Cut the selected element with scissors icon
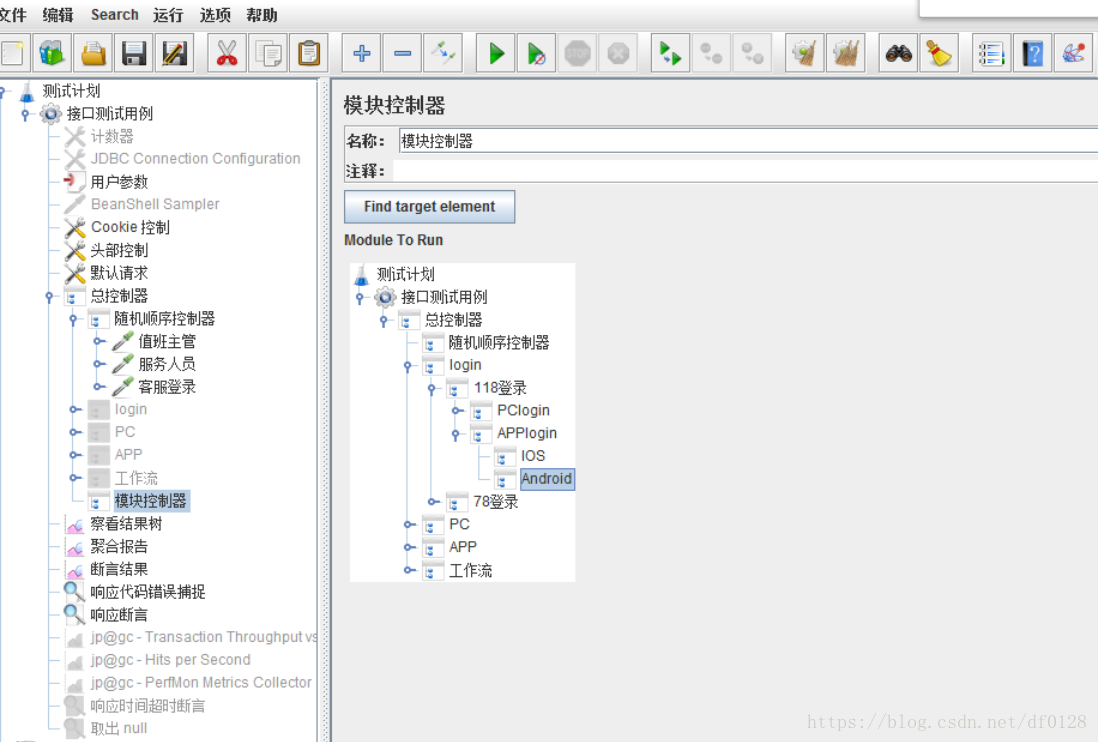 point(227,53)
